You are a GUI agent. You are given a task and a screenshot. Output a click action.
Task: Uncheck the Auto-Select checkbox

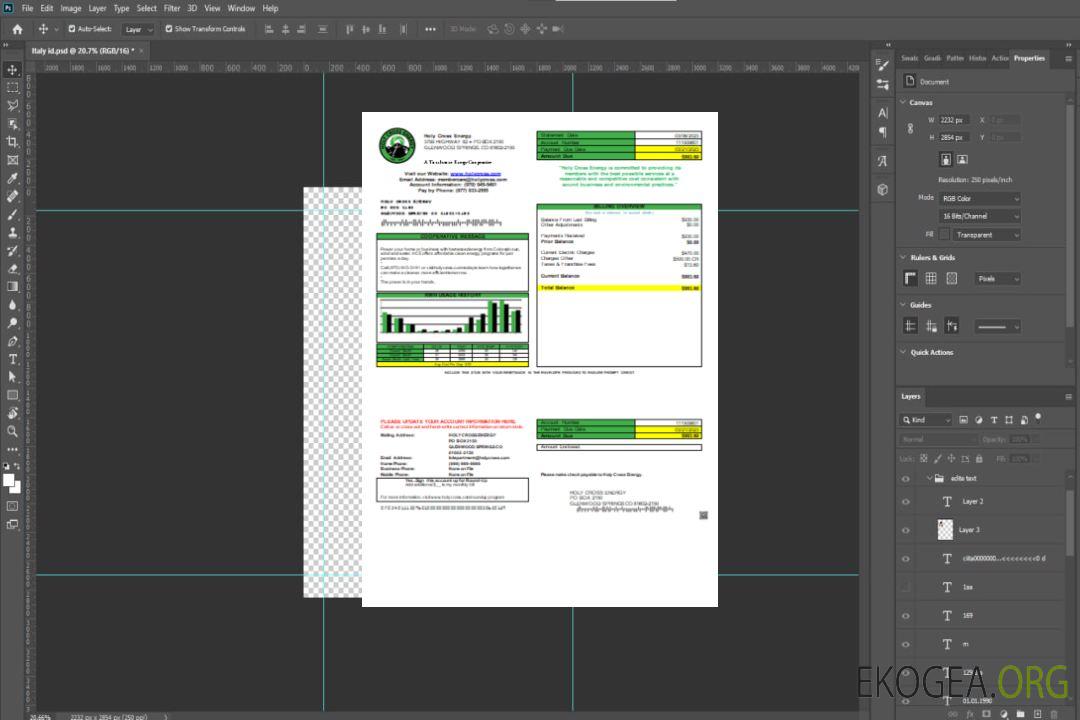click(x=72, y=29)
